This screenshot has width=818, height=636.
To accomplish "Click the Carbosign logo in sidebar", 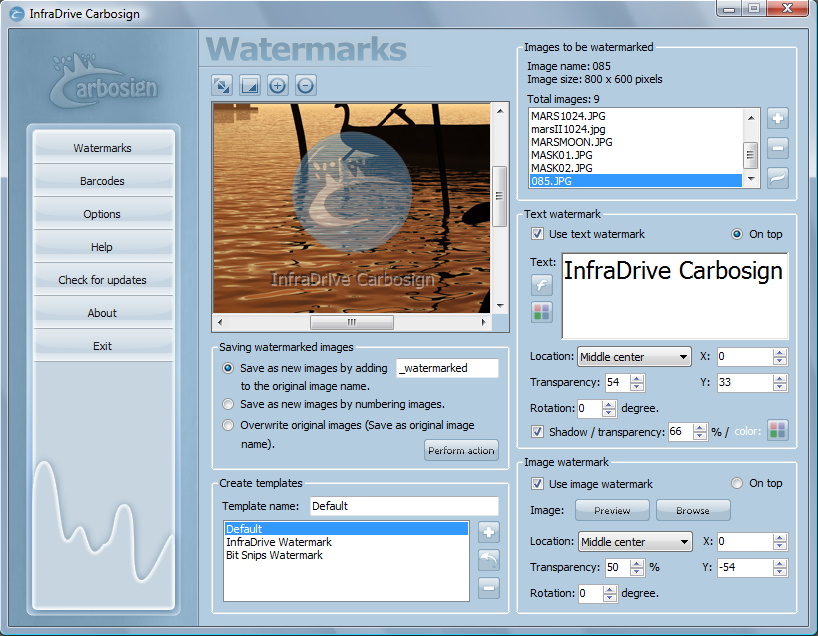I will tap(104, 81).
